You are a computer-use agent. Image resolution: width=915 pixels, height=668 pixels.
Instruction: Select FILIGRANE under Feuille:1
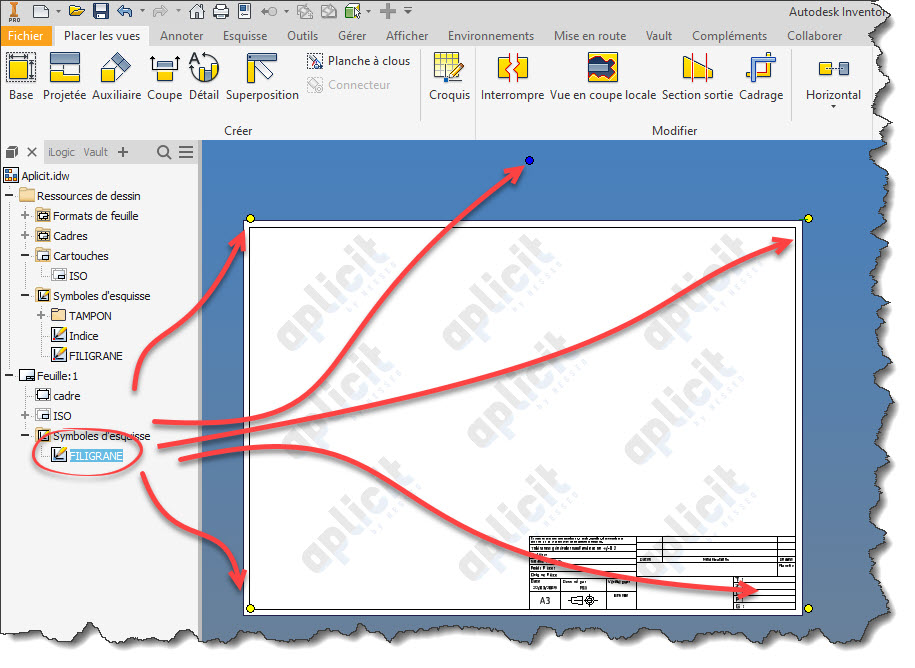coord(96,456)
